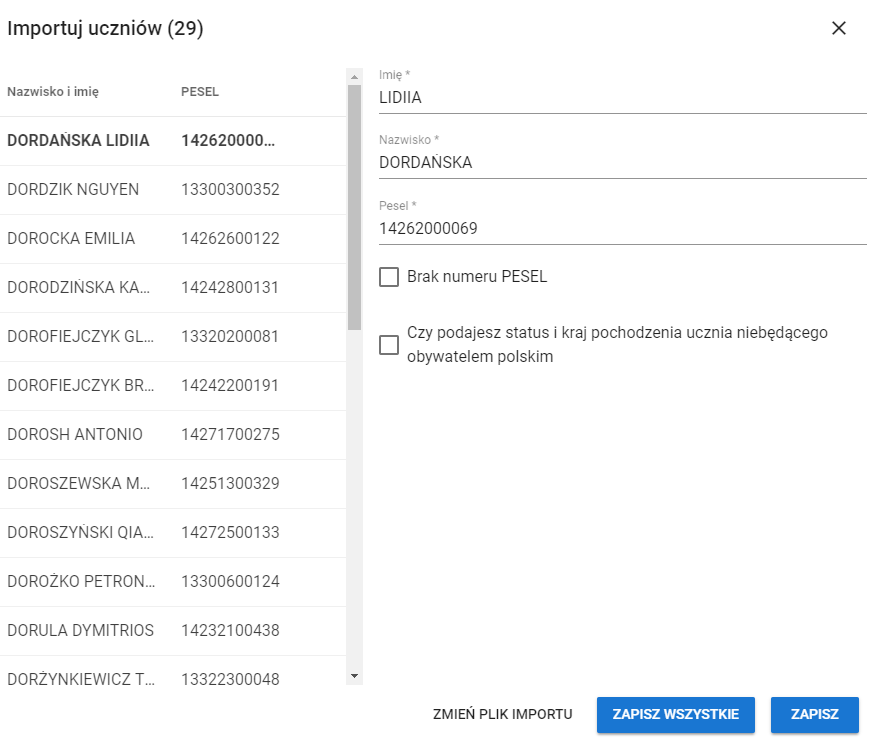Select the DORDAŃSKA LIDIIA entry
This screenshot has height=741, width=875.
tap(78, 141)
